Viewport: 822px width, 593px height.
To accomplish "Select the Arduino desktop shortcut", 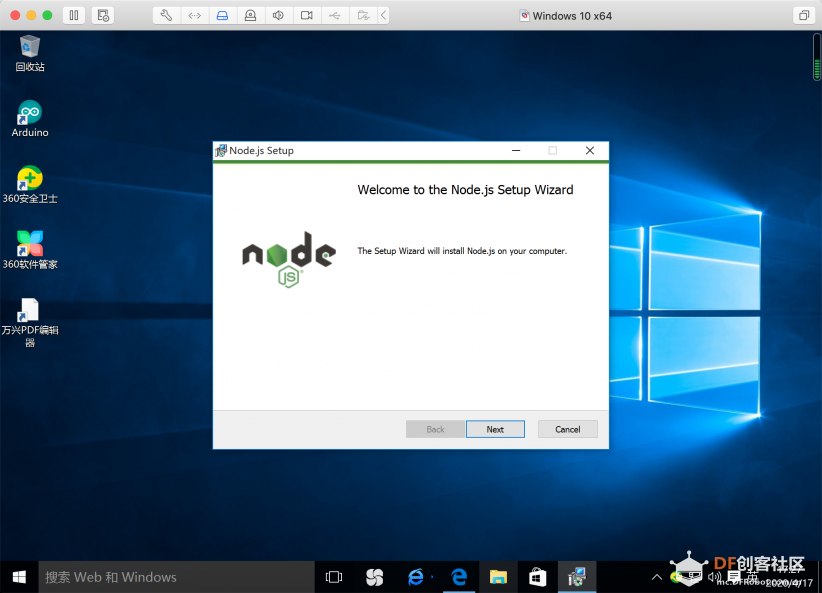I will 30,119.
